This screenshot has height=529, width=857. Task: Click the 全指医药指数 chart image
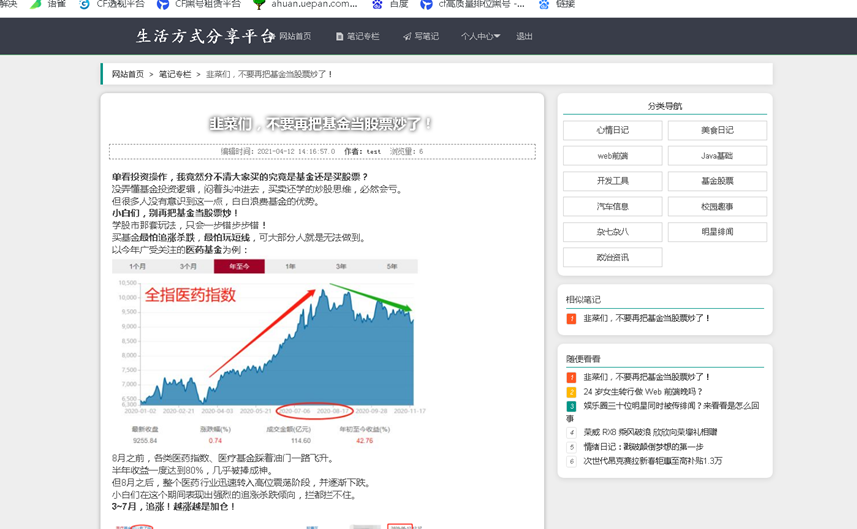[269, 352]
